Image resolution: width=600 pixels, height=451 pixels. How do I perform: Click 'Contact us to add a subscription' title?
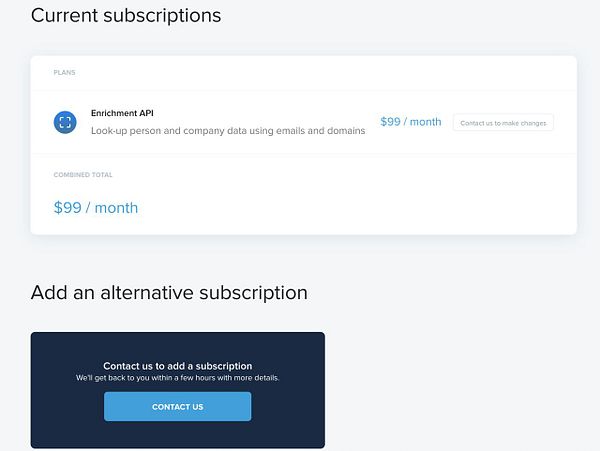(x=178, y=366)
